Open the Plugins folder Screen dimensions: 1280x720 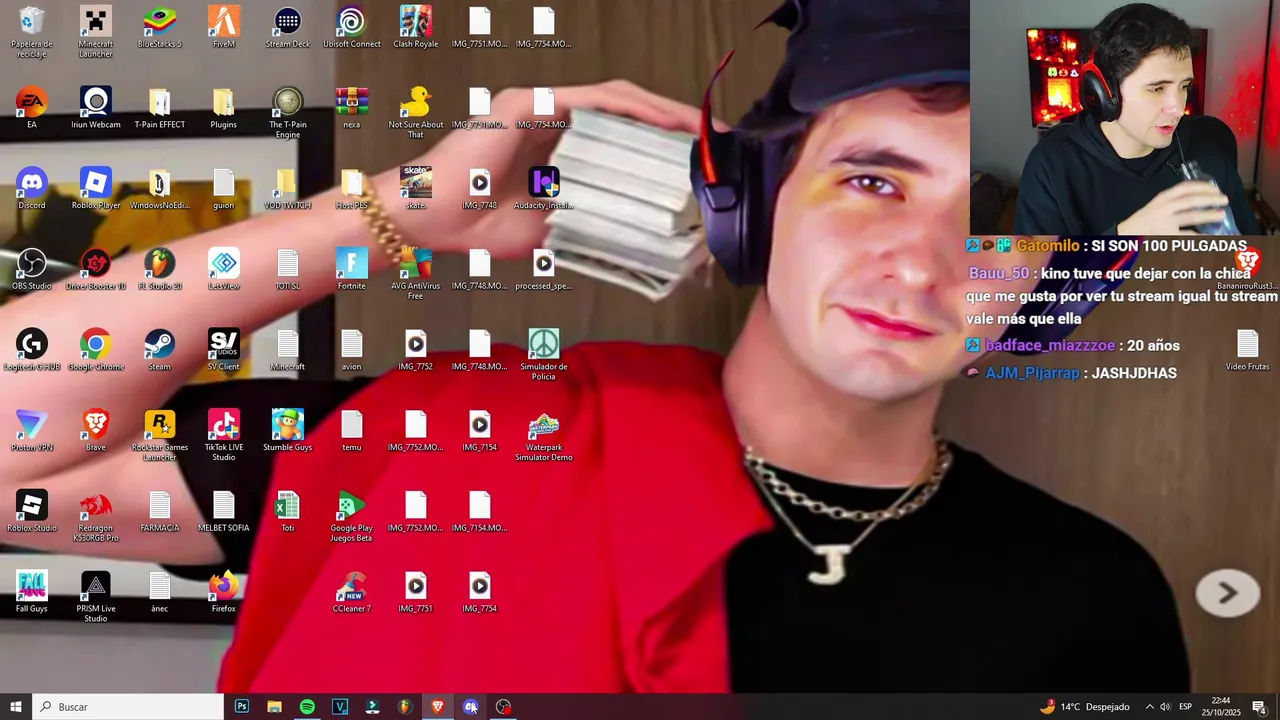pyautogui.click(x=224, y=108)
